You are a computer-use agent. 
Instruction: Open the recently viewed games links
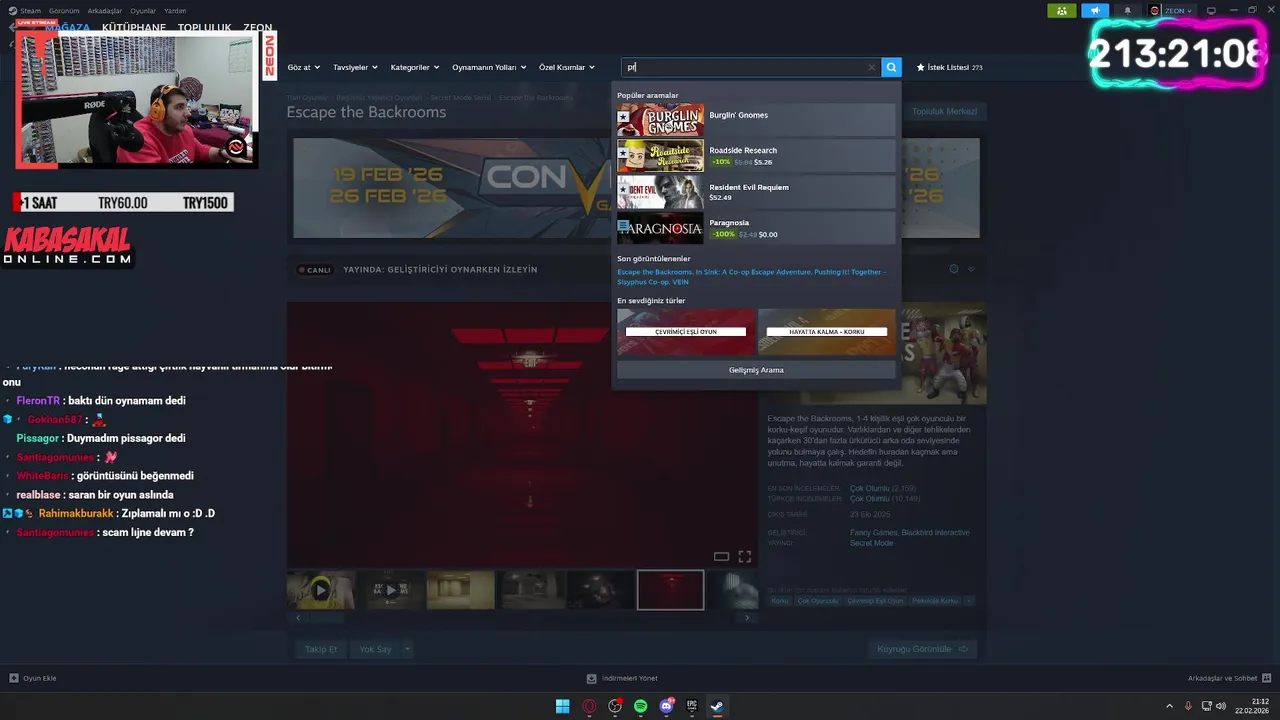pos(751,276)
